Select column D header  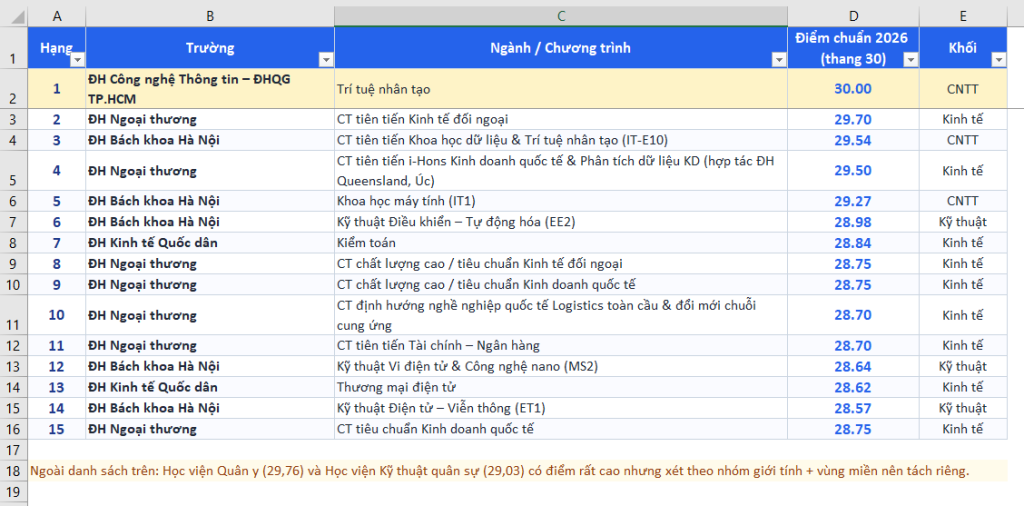click(x=854, y=16)
